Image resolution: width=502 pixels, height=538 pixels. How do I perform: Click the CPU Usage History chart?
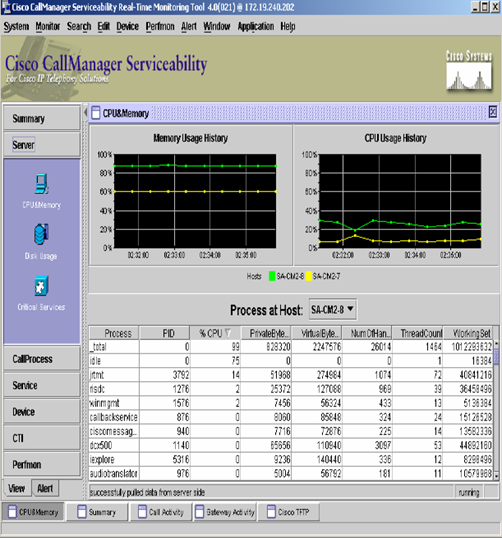coord(400,201)
